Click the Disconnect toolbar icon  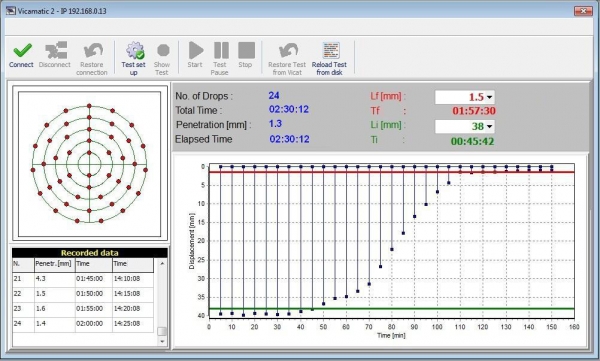coord(56,50)
